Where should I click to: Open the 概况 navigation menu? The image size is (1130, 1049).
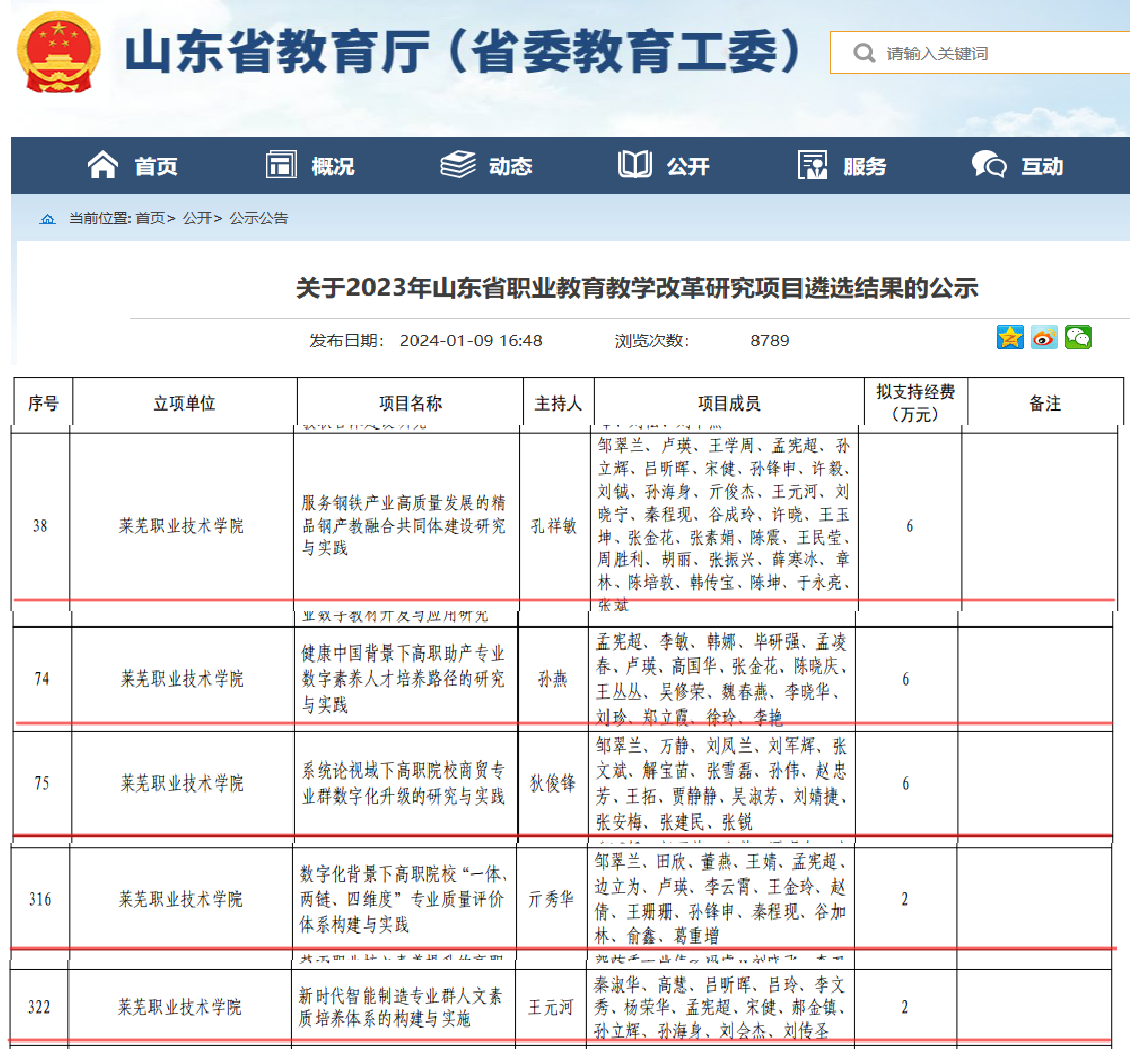click(311, 166)
